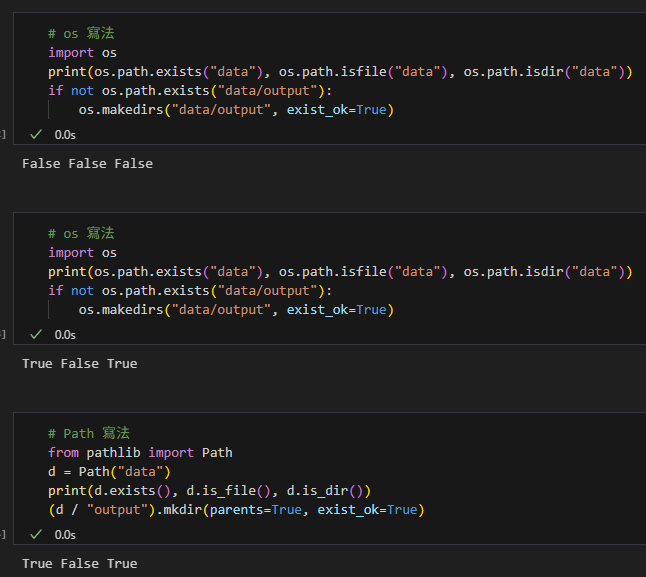The height and width of the screenshot is (577, 646).
Task: Click the "# Path 寫法" comment line
Action: (x=89, y=433)
